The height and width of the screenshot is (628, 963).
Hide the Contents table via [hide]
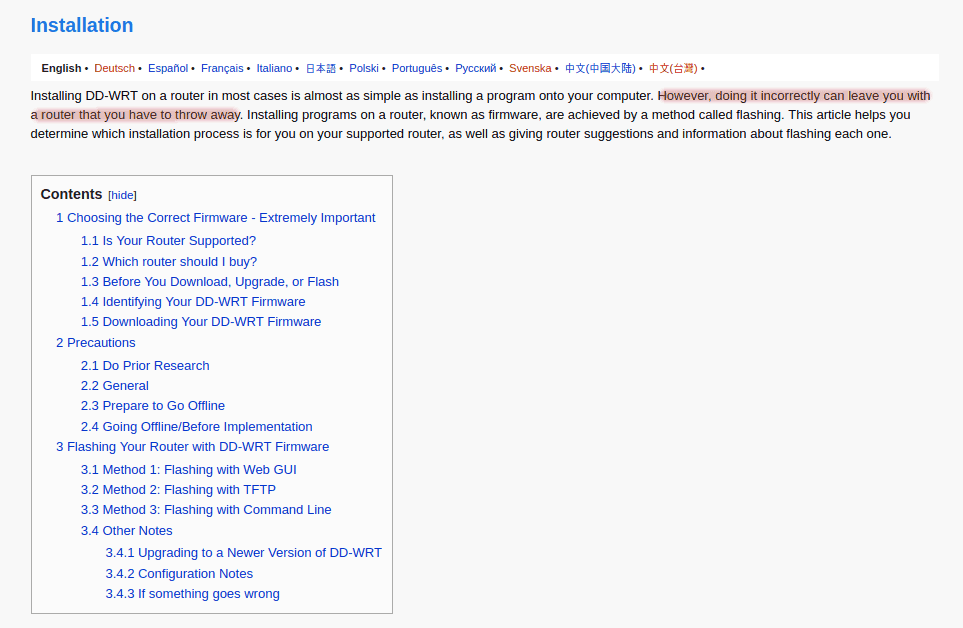pyautogui.click(x=122, y=195)
